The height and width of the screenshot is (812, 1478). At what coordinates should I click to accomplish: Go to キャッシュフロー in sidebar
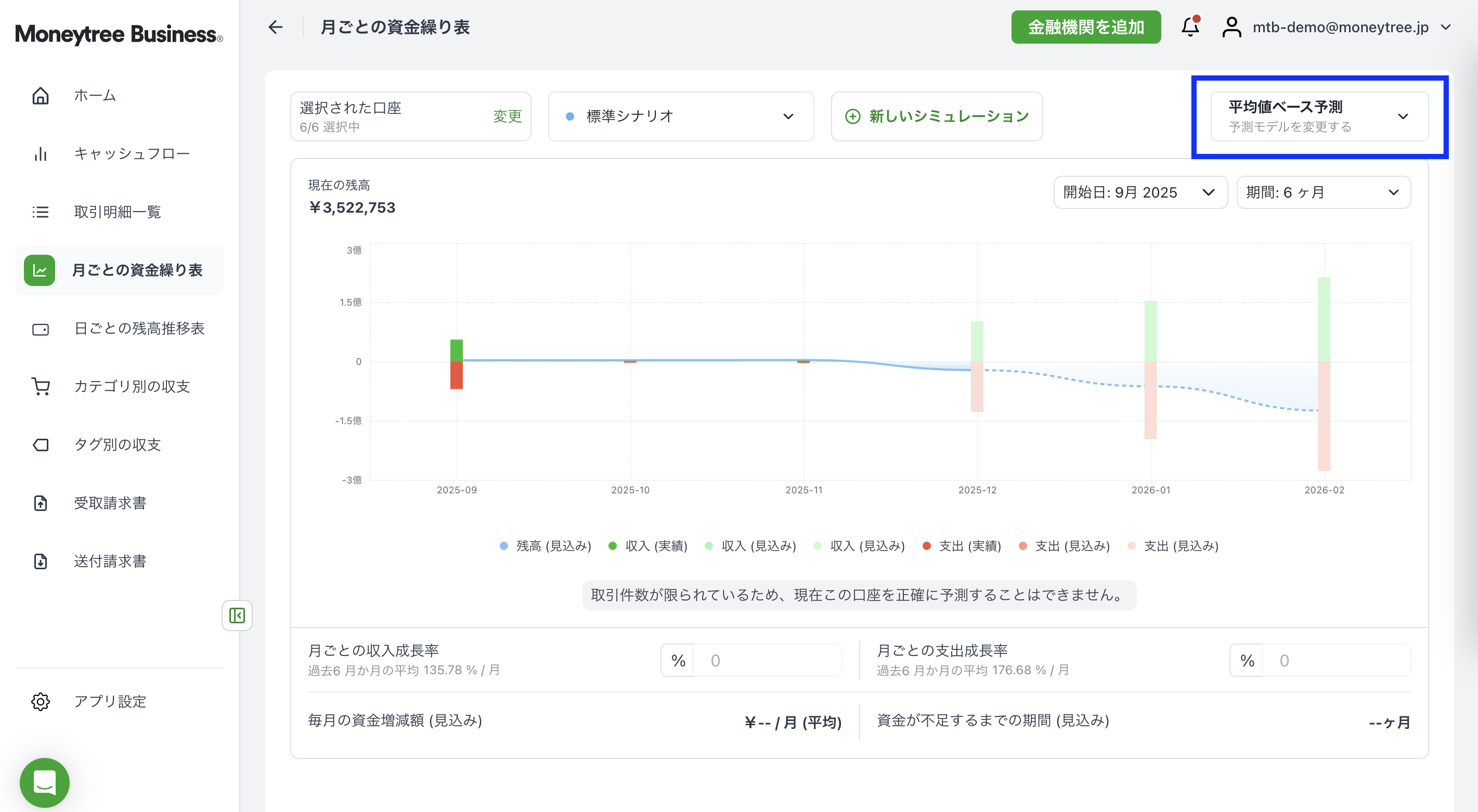coord(132,154)
